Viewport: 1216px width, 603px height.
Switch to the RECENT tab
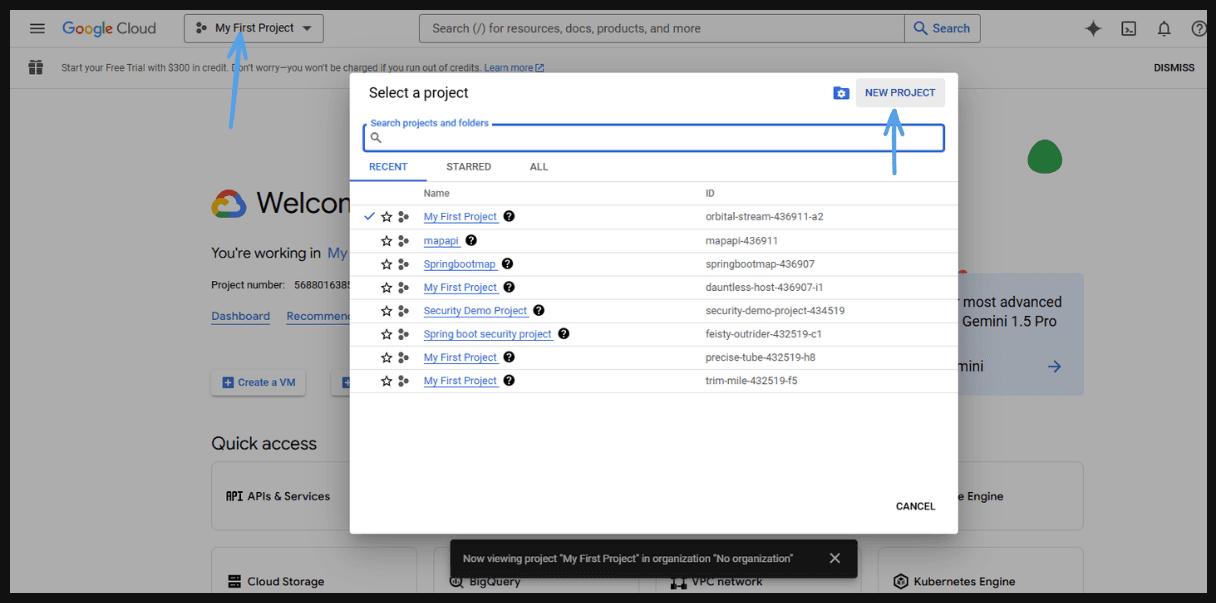click(x=388, y=167)
